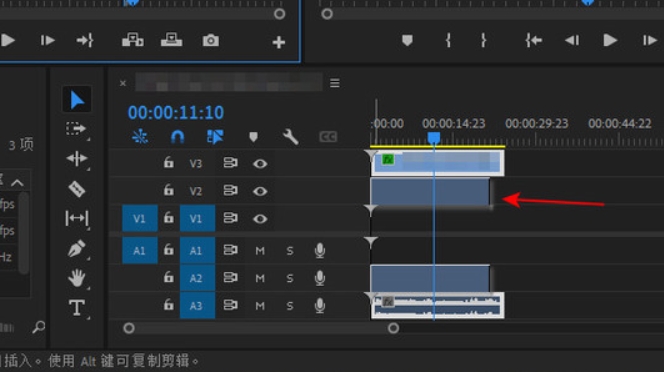This screenshot has height=372, width=664.
Task: Click the CC captions track button
Action: coord(328,137)
